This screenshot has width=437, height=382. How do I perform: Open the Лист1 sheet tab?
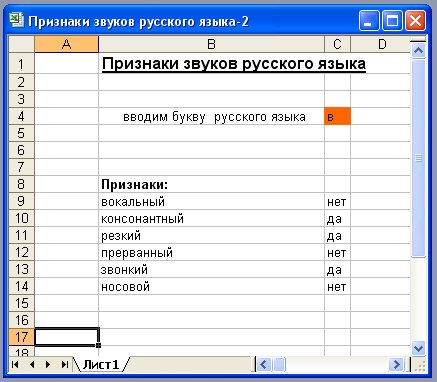tap(101, 364)
